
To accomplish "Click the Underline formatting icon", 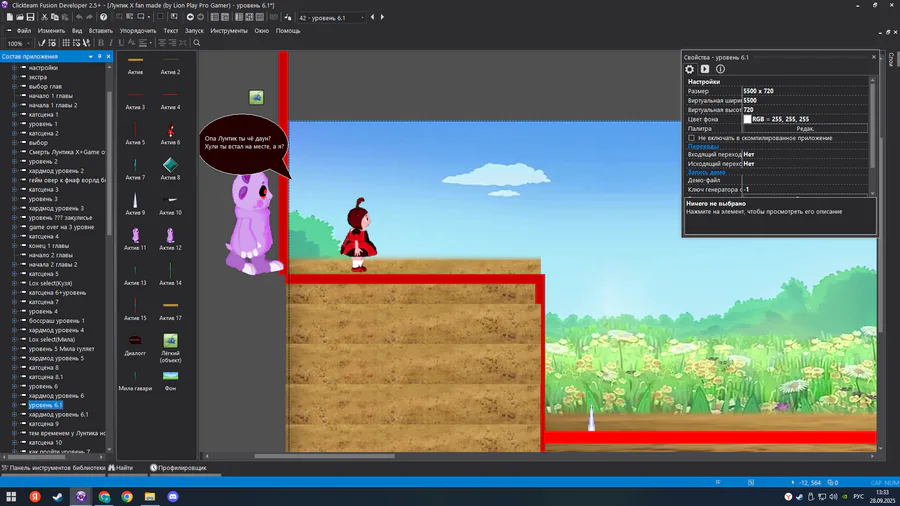I will (x=121, y=43).
